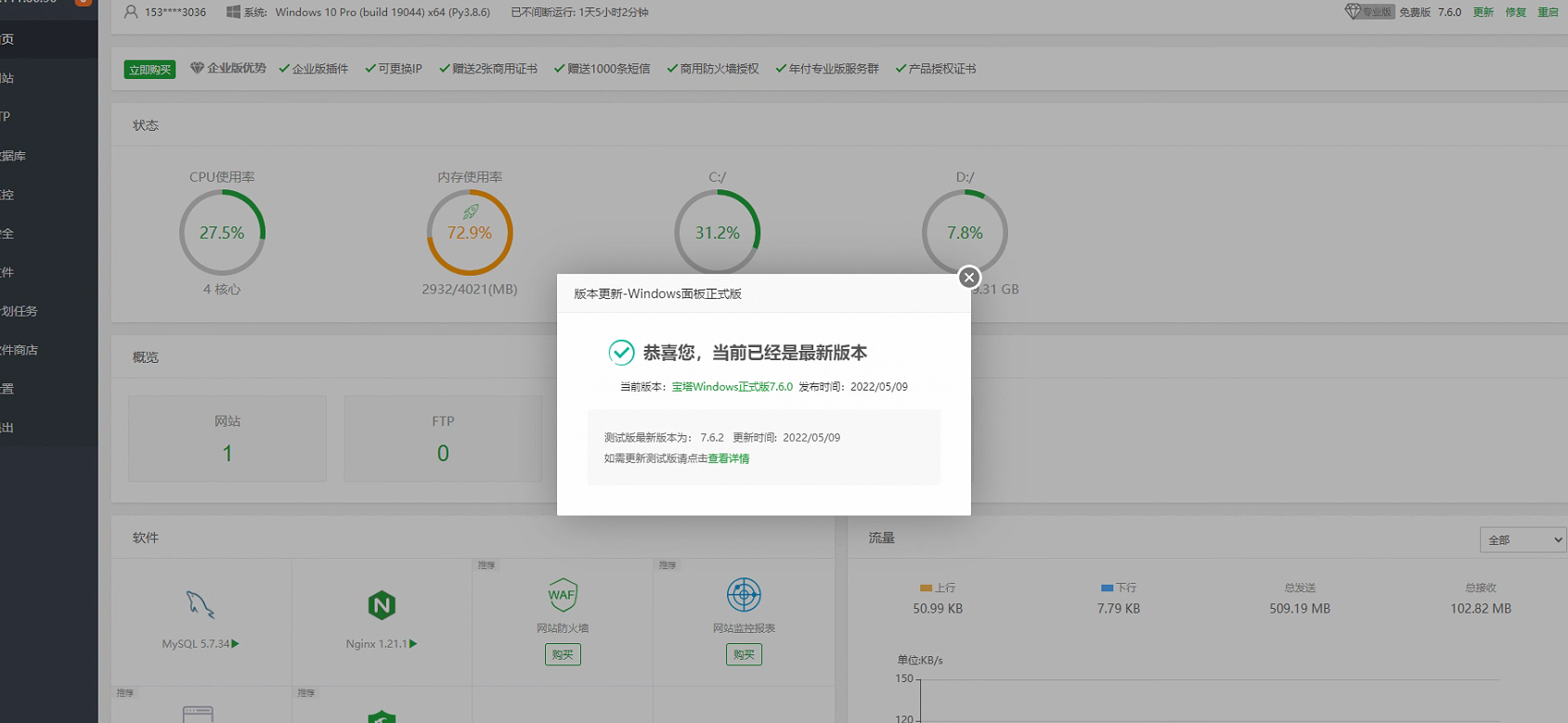Open the FTP overview card showing 0
Viewport: 1568px width, 723px height.
tap(443, 439)
